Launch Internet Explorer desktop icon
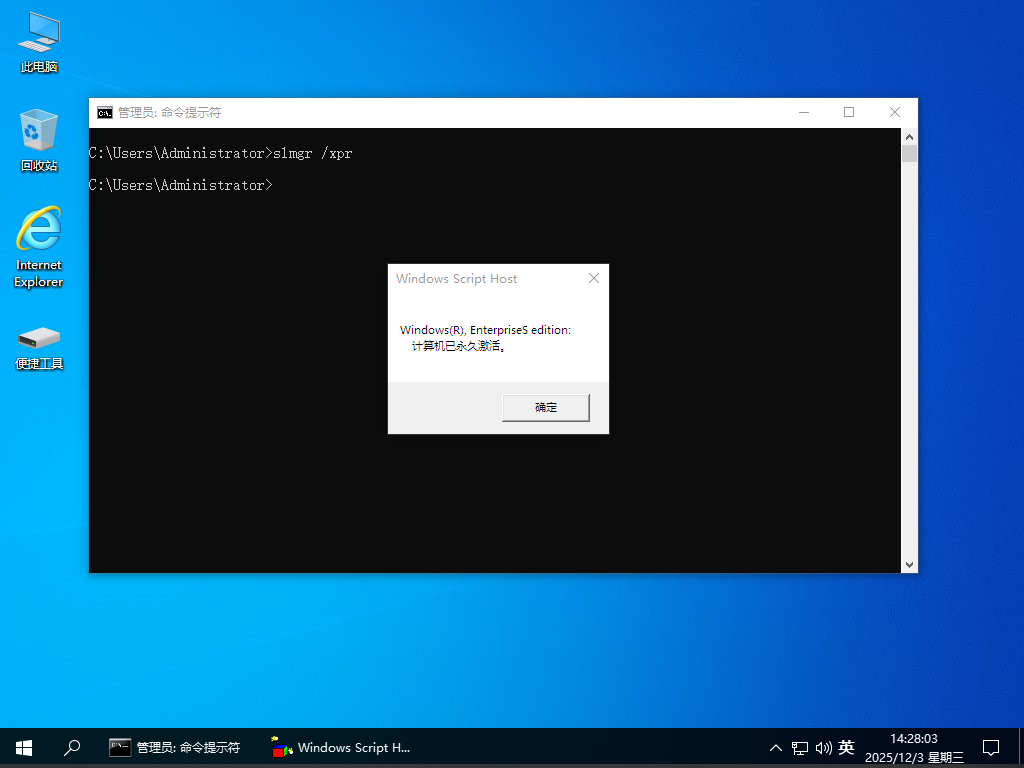1024x768 pixels. point(39,245)
